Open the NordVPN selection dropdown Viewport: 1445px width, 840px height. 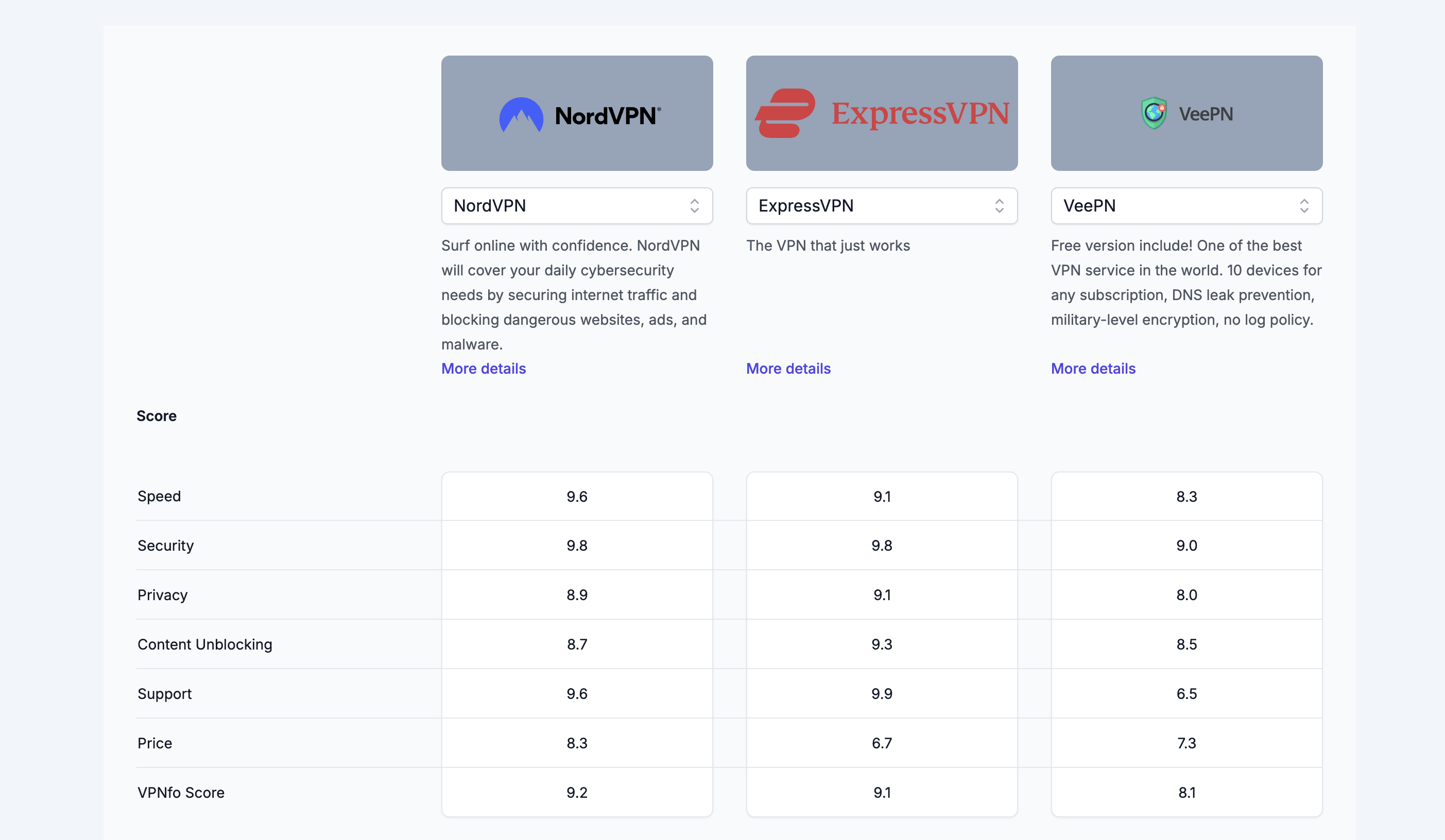(577, 206)
